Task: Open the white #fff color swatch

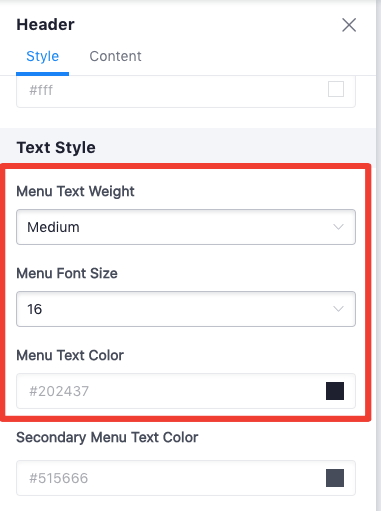Action: [x=336, y=89]
